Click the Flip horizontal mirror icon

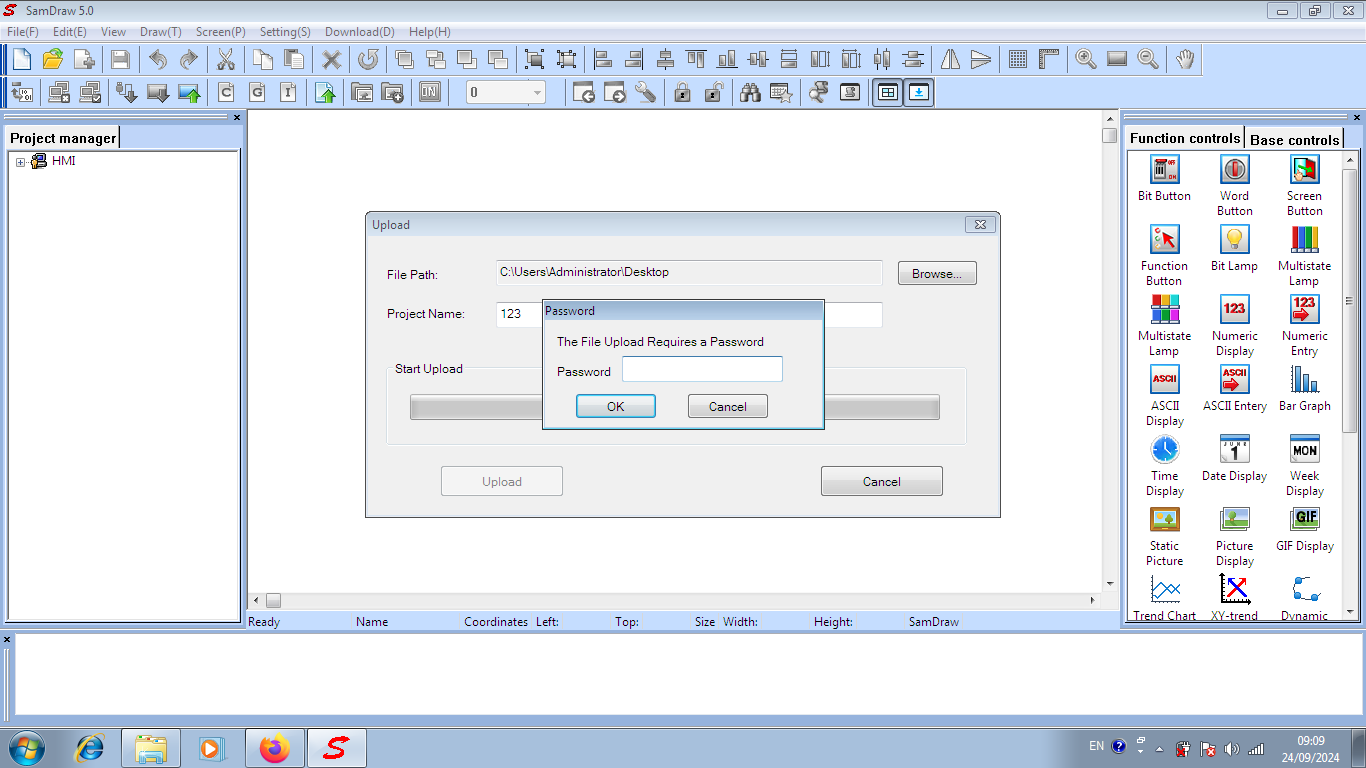(x=950, y=59)
